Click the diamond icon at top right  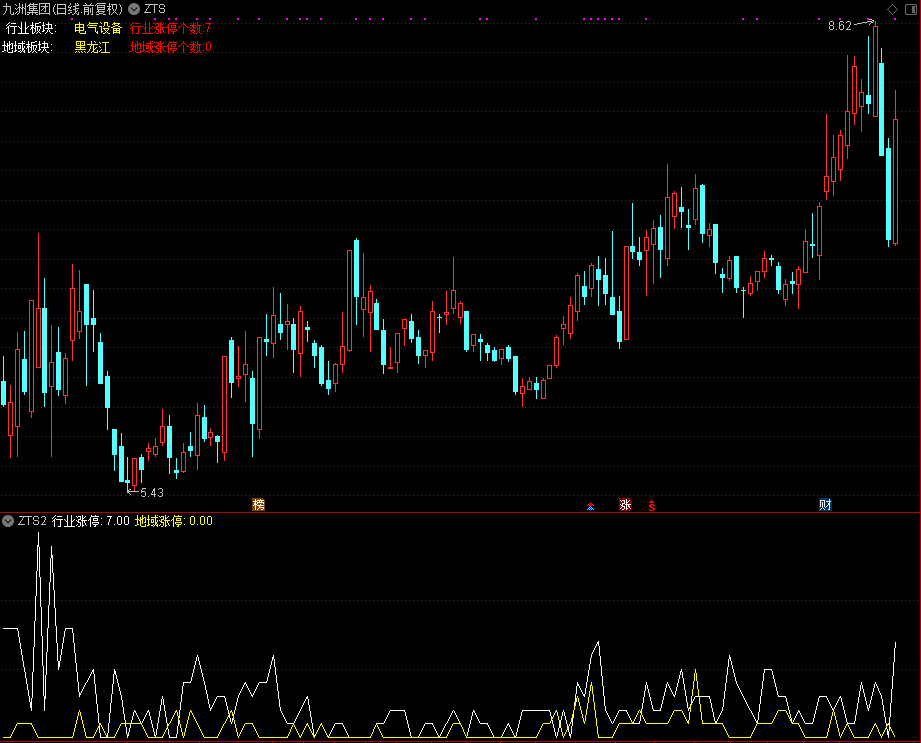click(892, 9)
